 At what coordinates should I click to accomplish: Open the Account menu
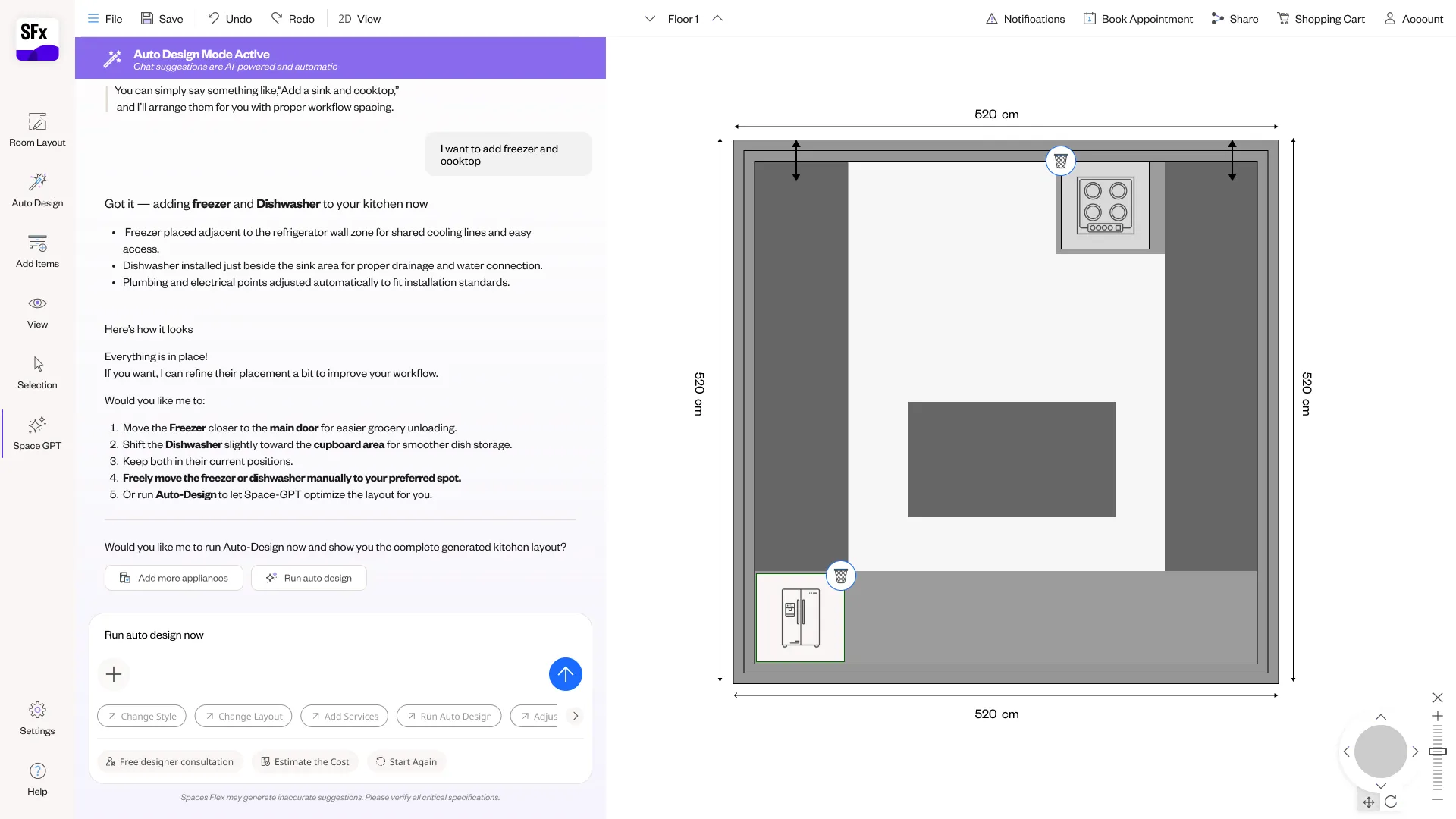point(1414,18)
